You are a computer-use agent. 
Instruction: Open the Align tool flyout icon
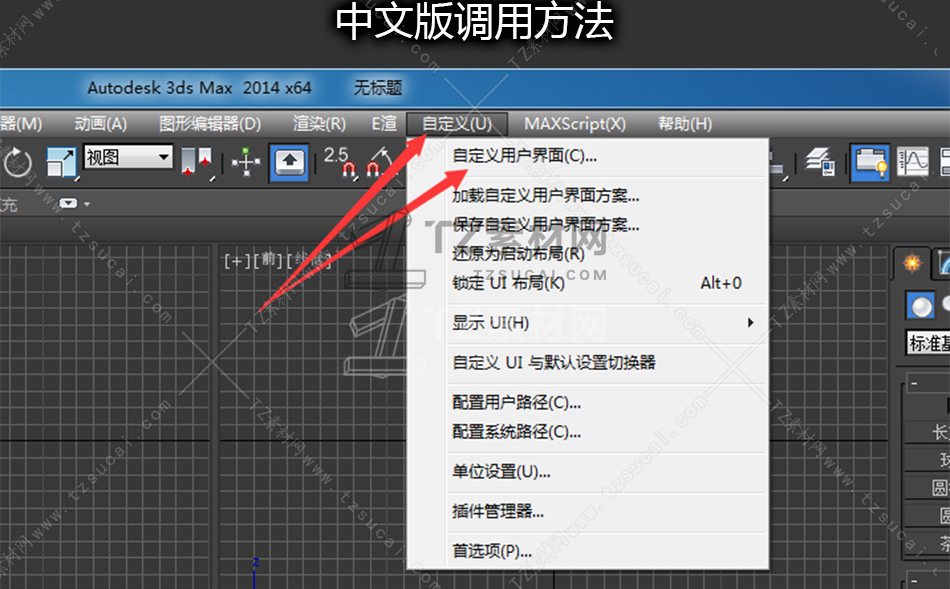click(779, 165)
